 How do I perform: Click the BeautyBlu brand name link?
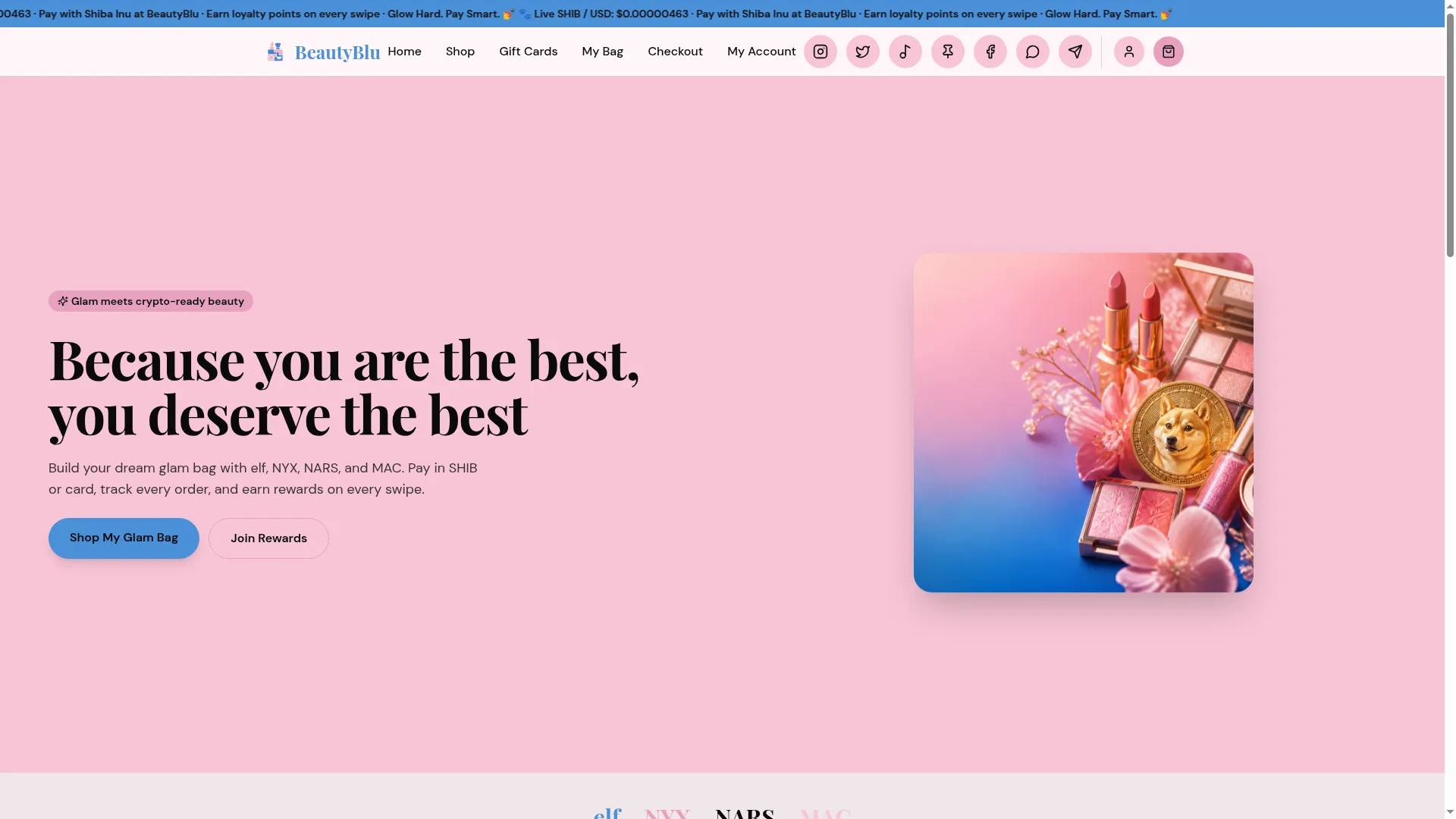(337, 52)
